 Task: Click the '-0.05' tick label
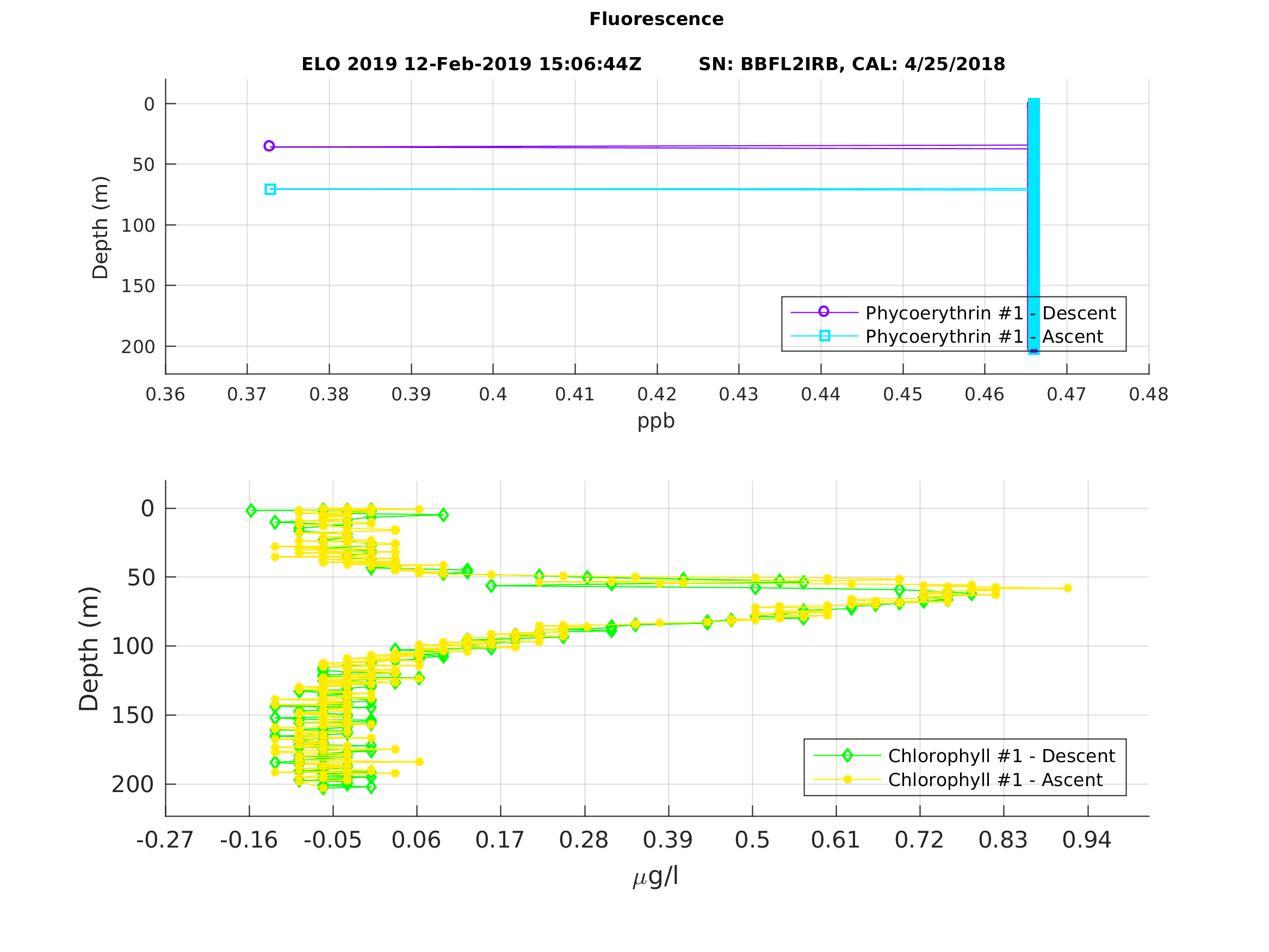pyautogui.click(x=333, y=840)
